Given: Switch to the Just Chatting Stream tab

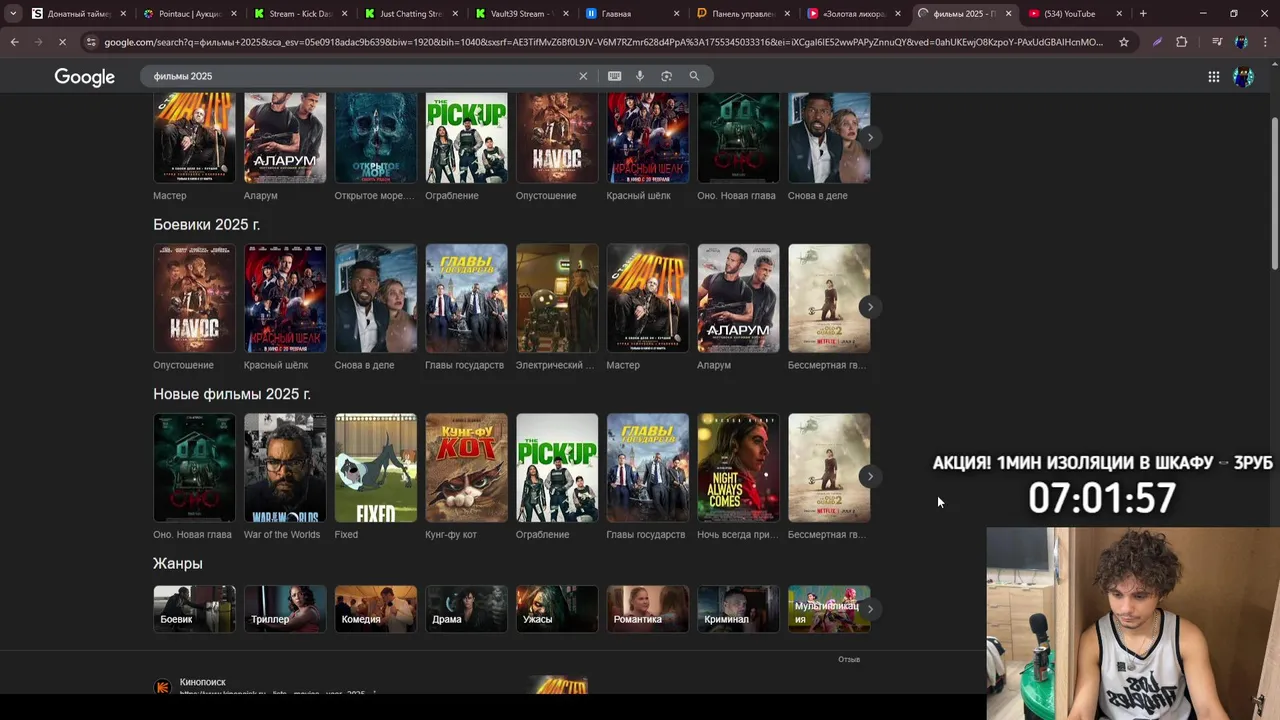Looking at the screenshot, I should point(411,14).
